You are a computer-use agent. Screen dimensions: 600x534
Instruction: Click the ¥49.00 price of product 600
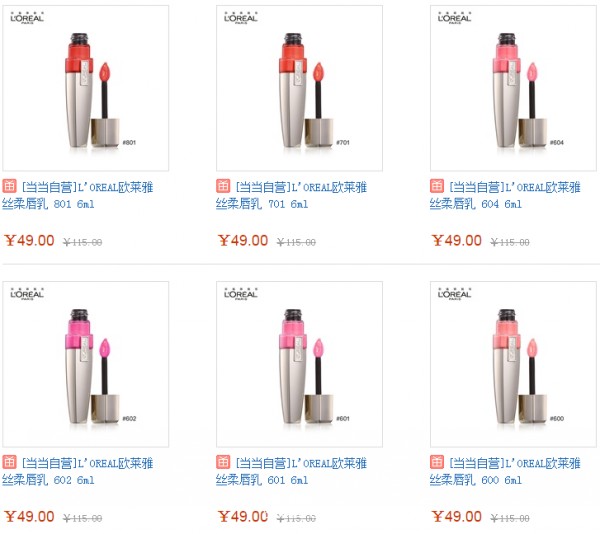[457, 516]
